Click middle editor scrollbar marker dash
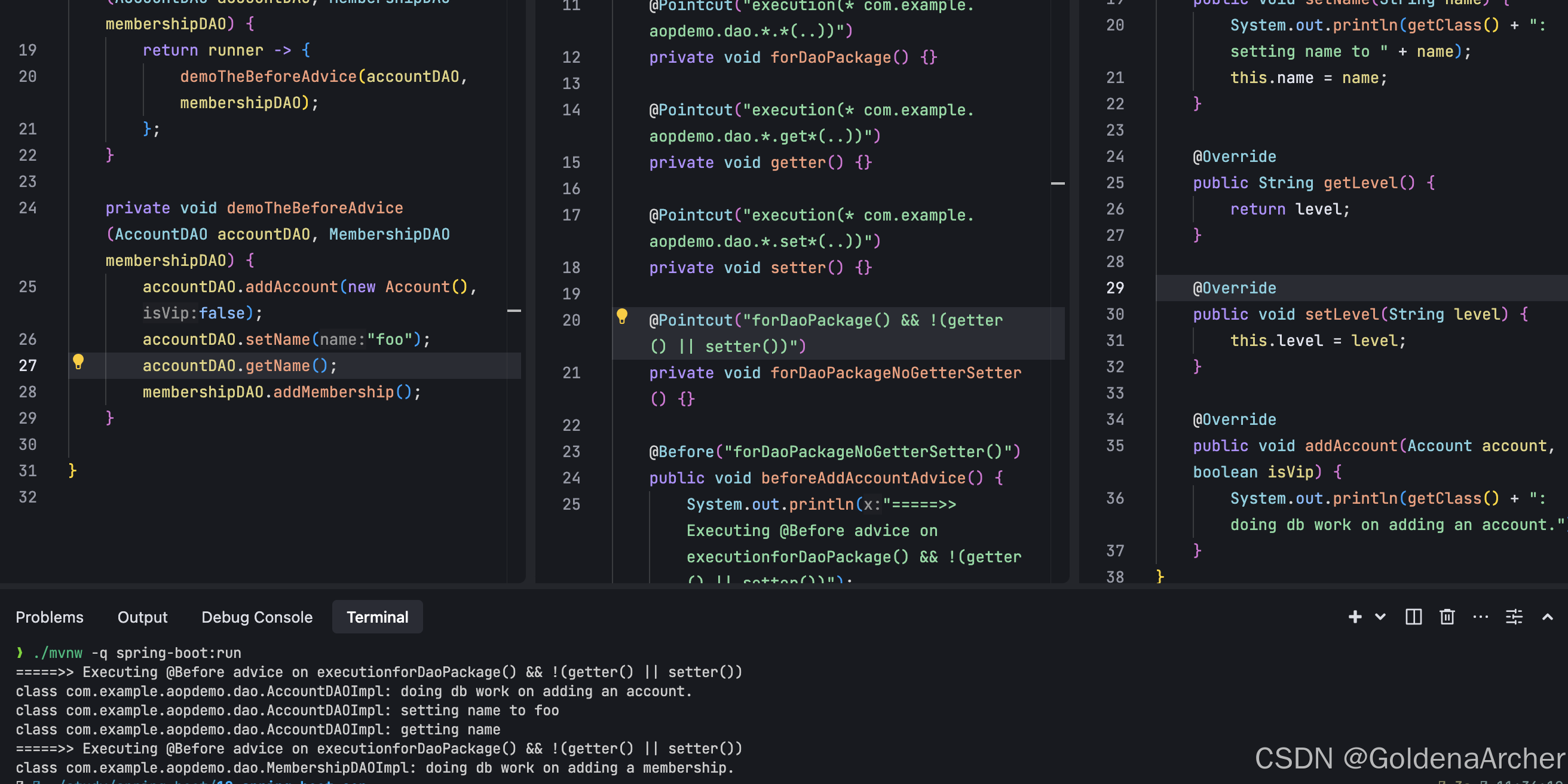The height and width of the screenshot is (784, 1568). (1057, 183)
